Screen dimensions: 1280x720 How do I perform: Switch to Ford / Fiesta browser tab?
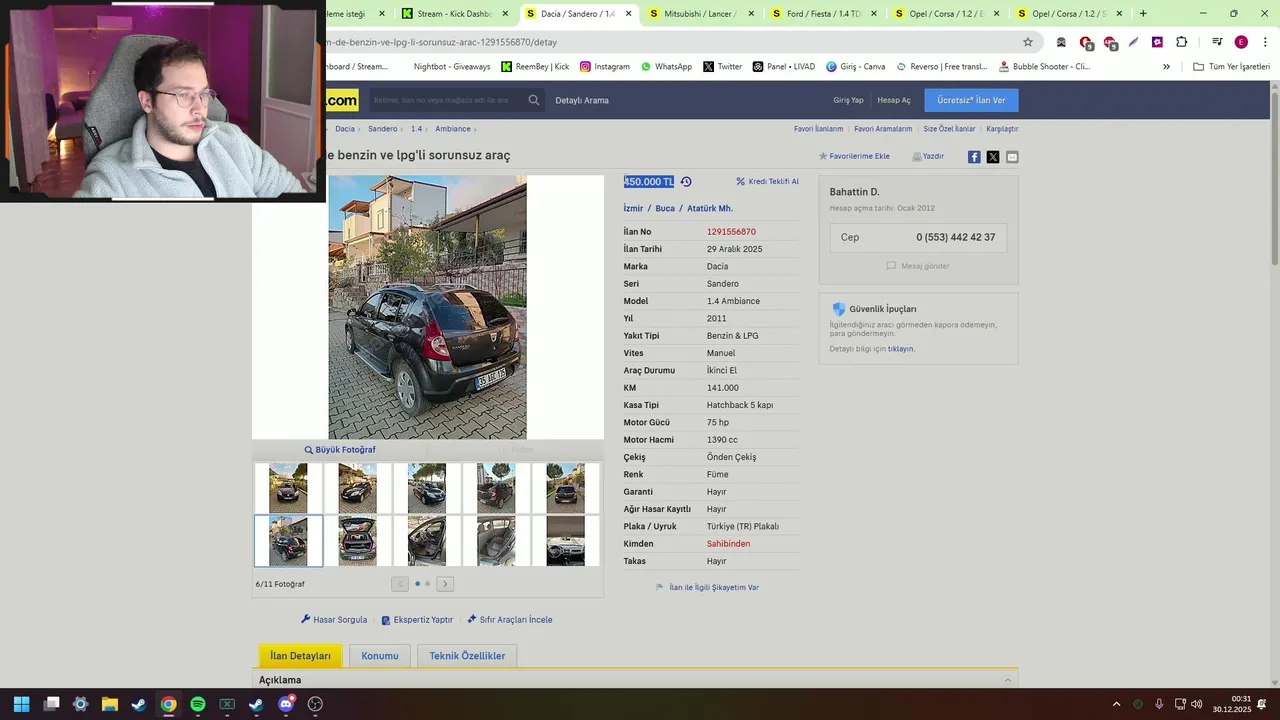tap(823, 14)
